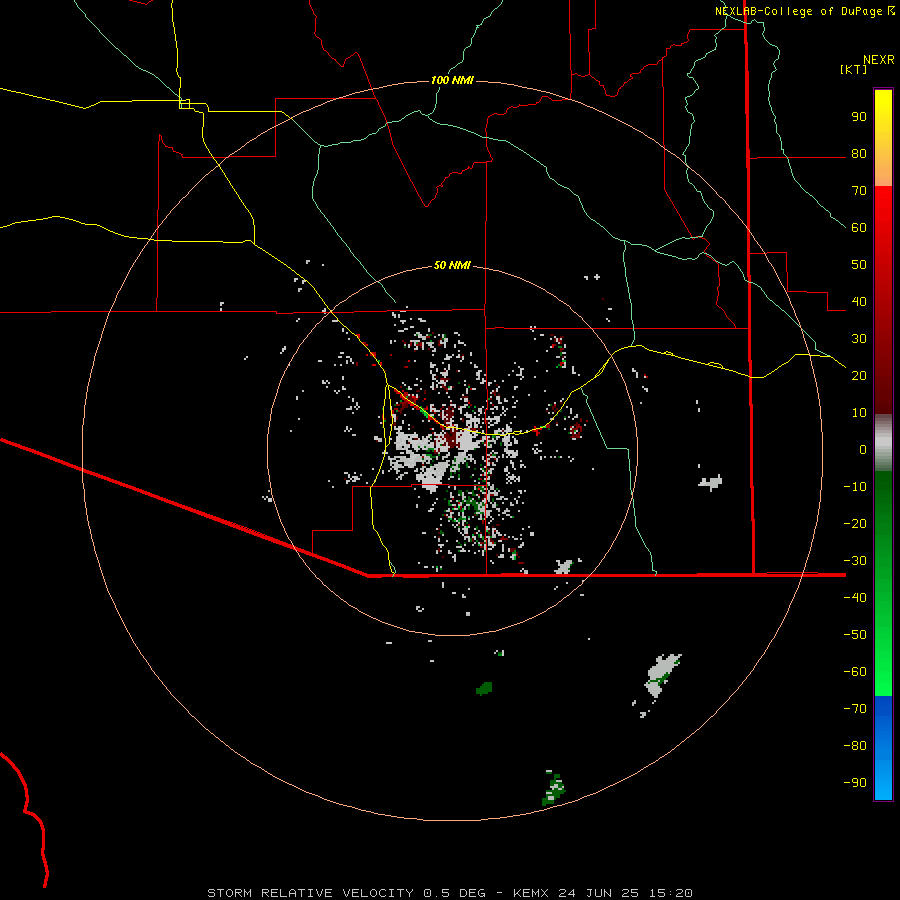Click the -10 knot label on the color scale
Screen dimensions: 900x900
tap(855, 487)
